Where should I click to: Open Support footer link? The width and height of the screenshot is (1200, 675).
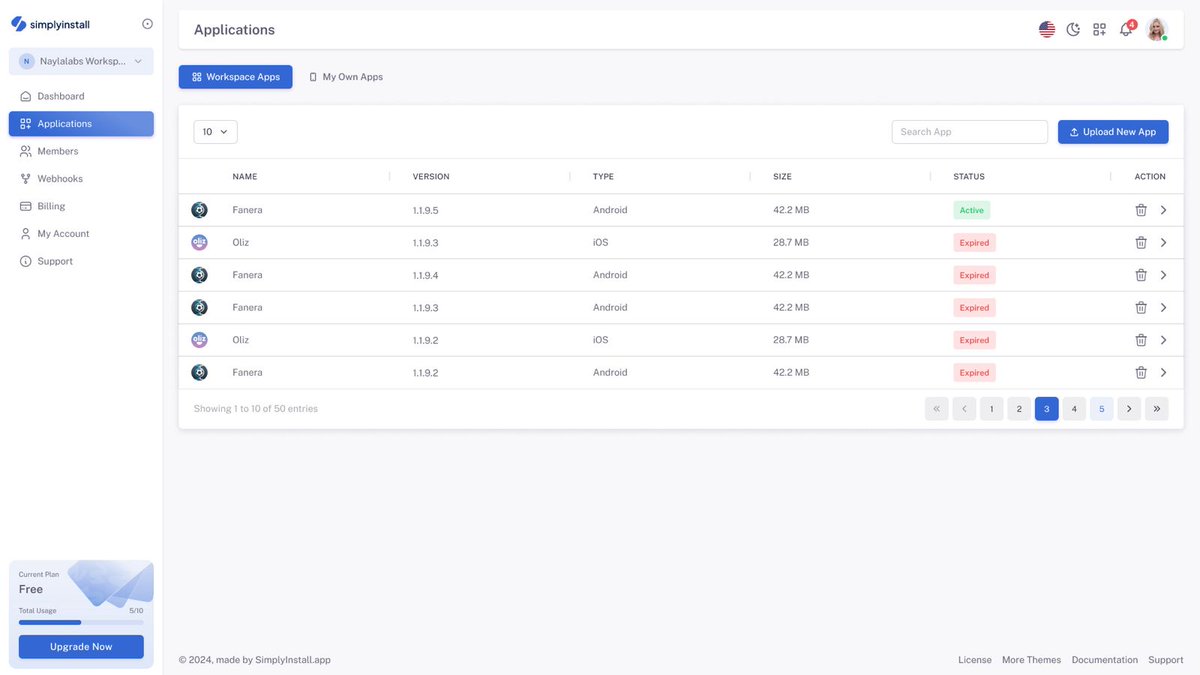click(x=1166, y=660)
